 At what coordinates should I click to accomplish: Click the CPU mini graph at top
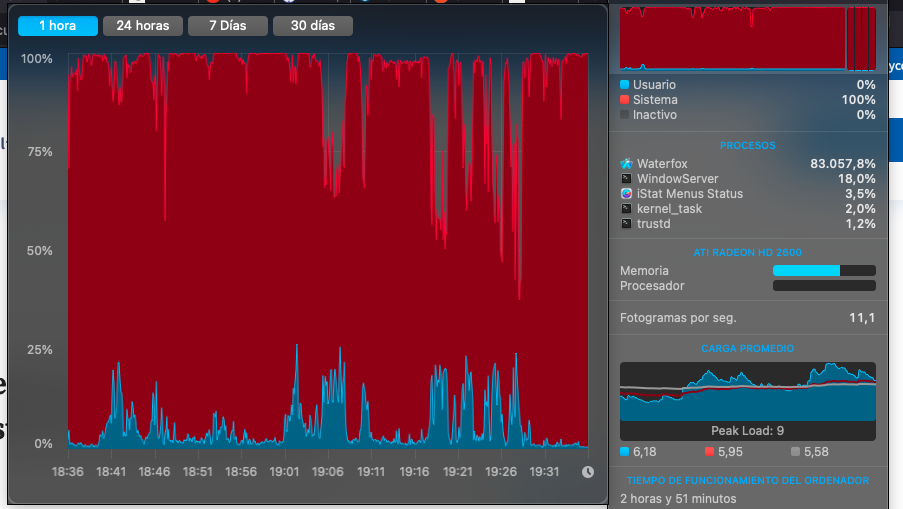(x=747, y=38)
